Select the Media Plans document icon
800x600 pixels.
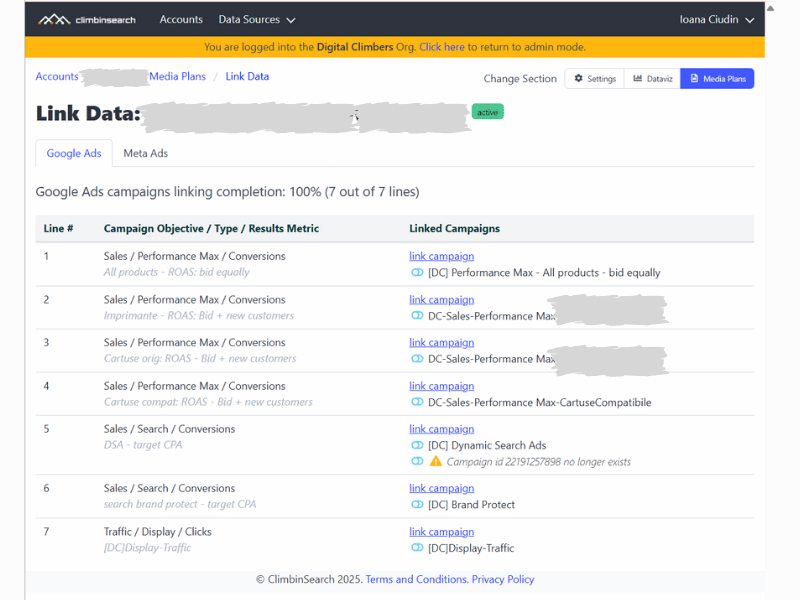694,79
